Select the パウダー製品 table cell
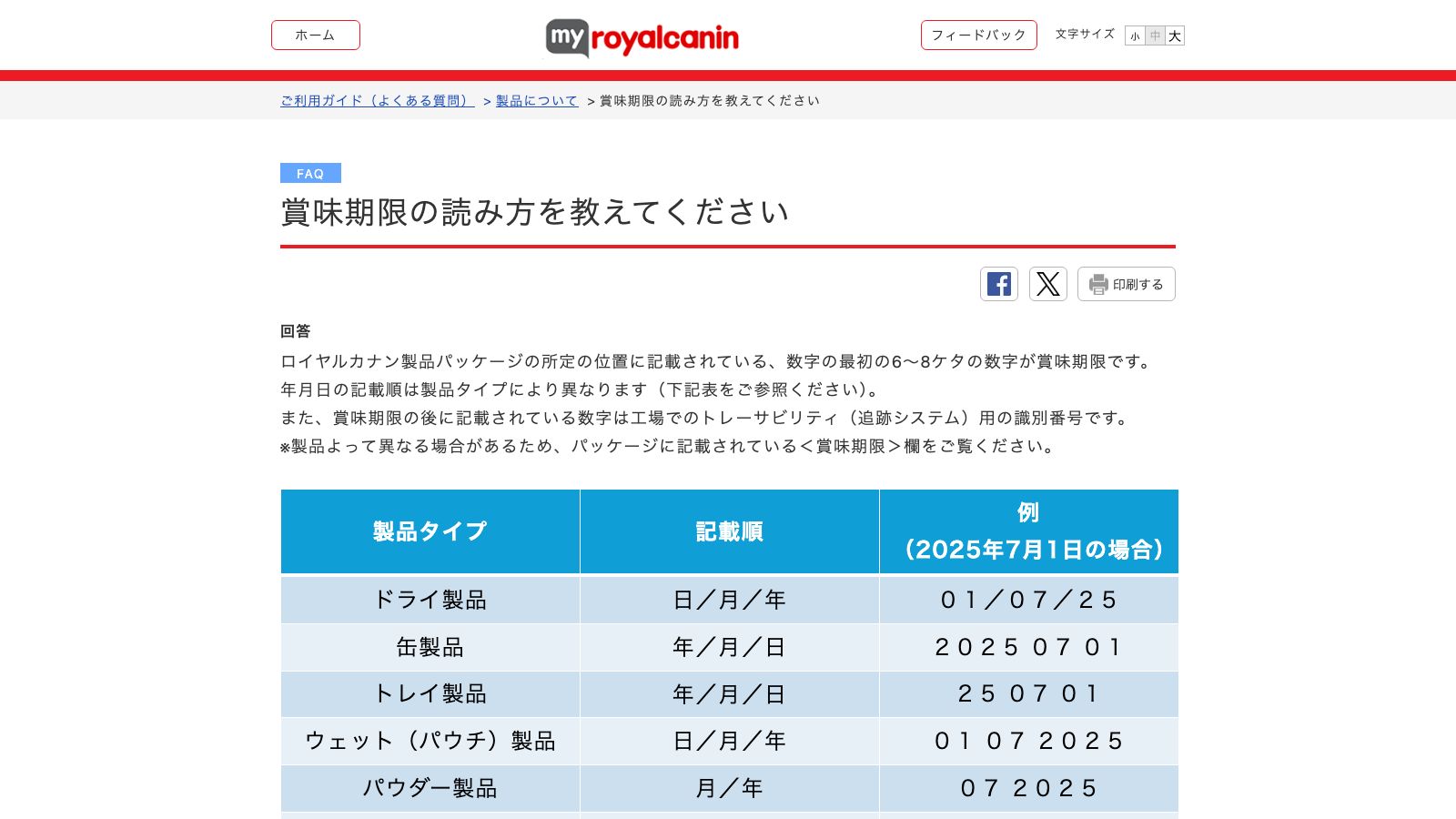The width and height of the screenshot is (1456, 819). 430,789
